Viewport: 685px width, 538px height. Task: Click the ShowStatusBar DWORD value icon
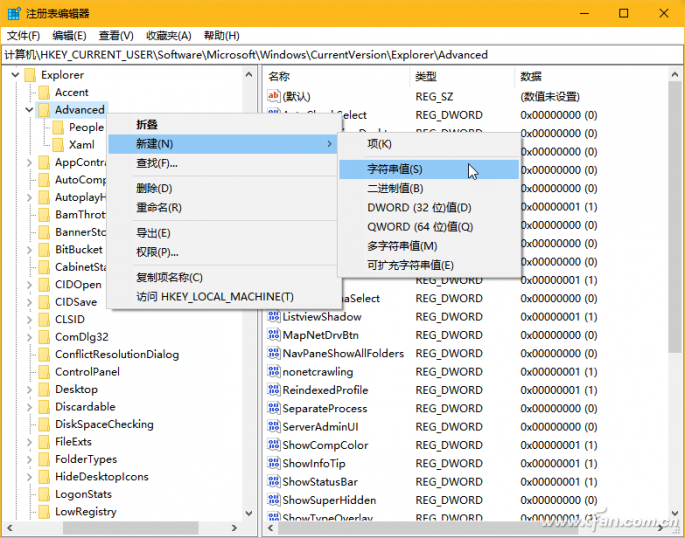pos(274,482)
